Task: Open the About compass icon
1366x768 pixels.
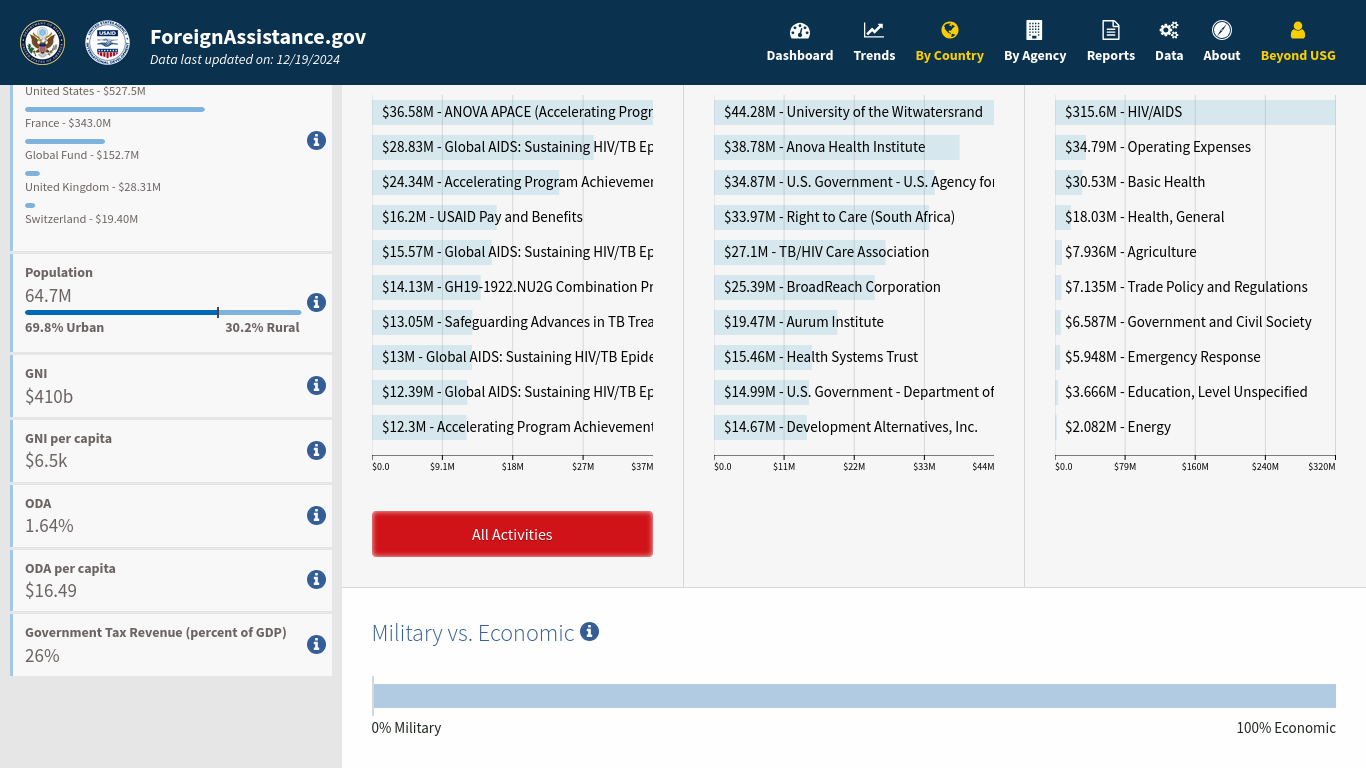Action: (1222, 30)
